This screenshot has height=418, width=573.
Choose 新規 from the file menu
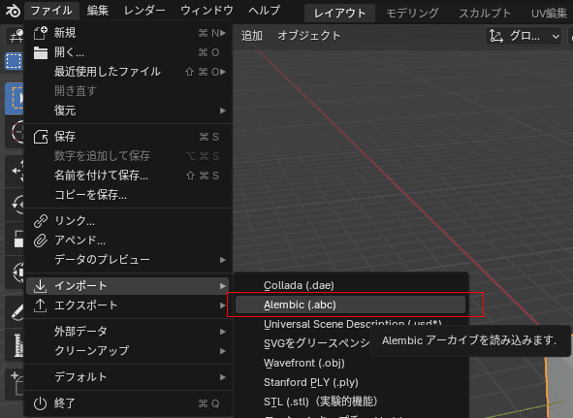(x=128, y=33)
